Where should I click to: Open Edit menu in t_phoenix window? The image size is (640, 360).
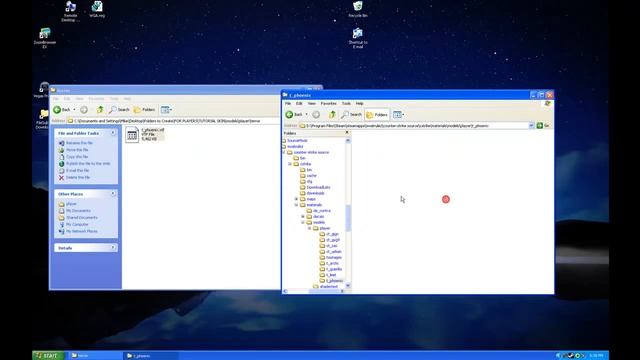click(299, 104)
